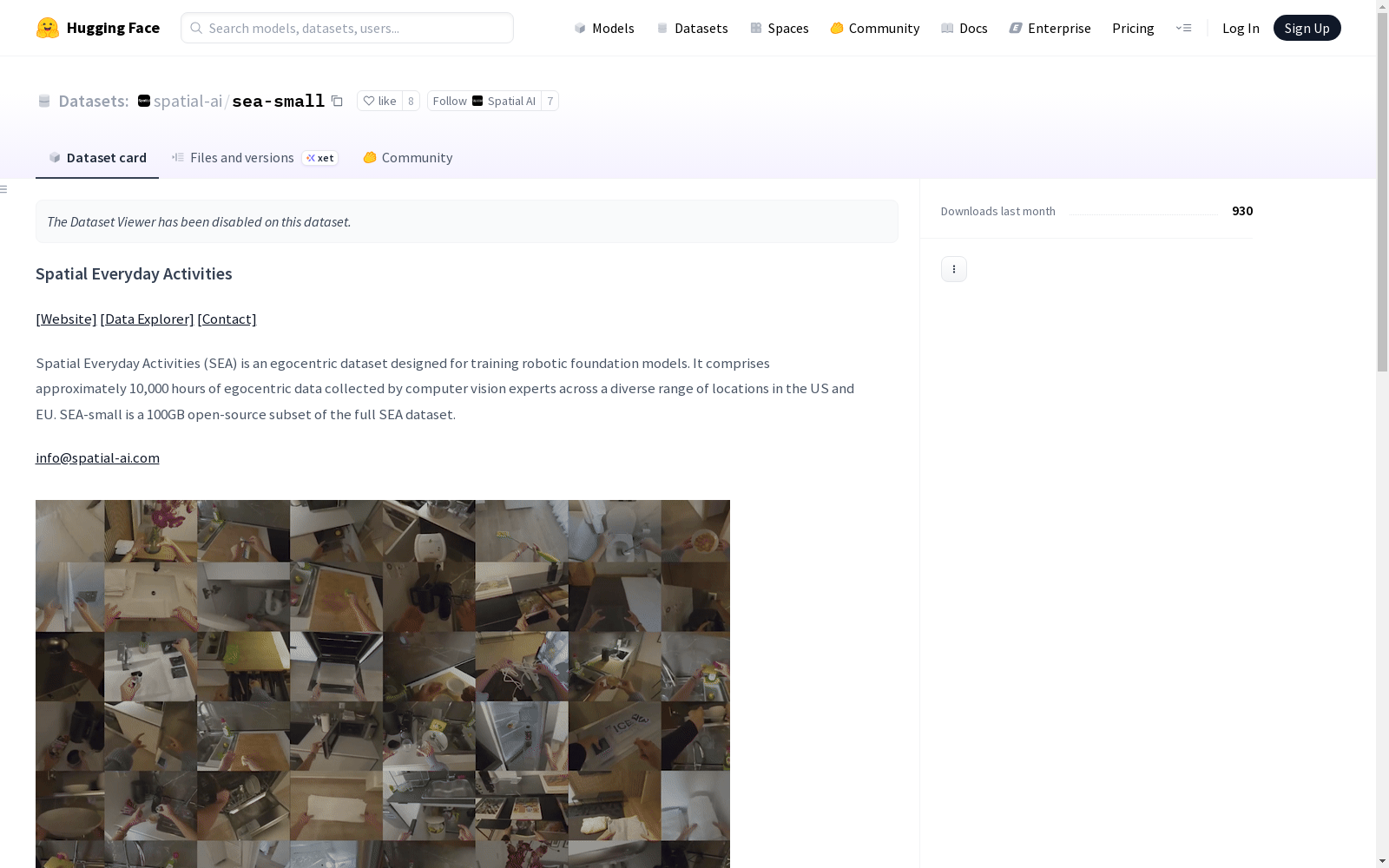
Task: Click the Spatial Everyday Activities heading
Action: (x=134, y=273)
